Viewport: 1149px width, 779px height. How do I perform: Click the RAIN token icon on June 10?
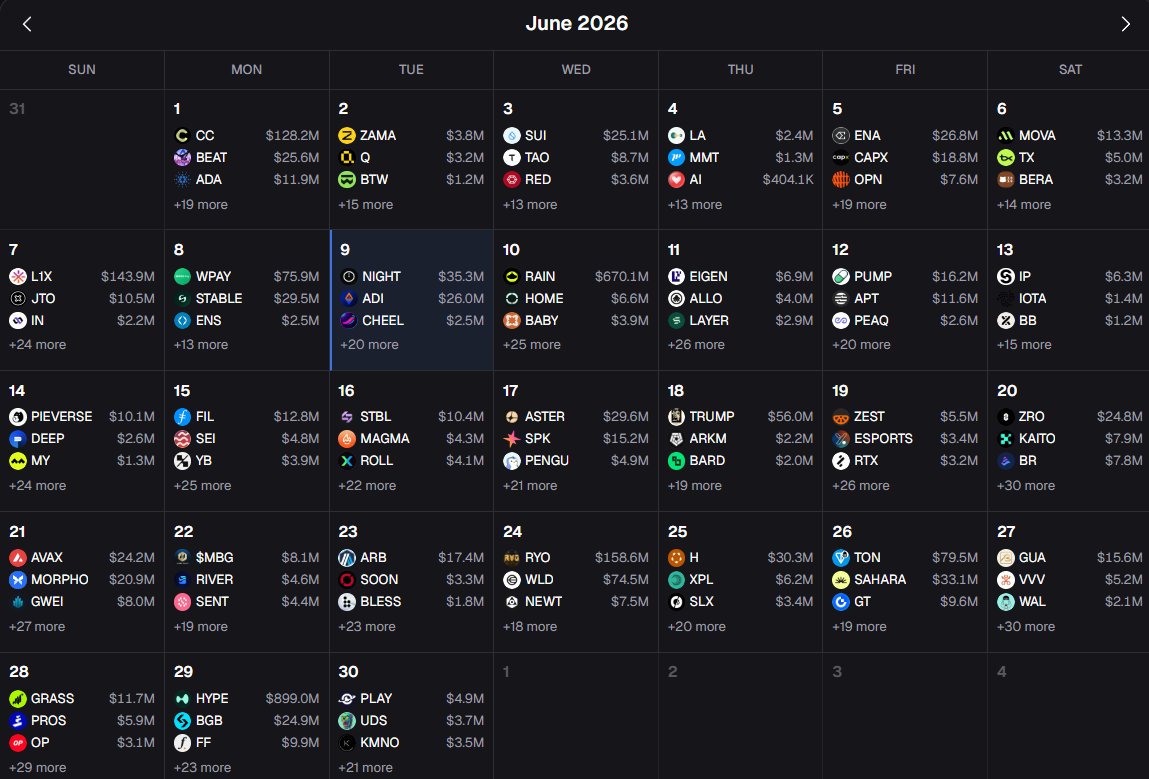point(511,276)
